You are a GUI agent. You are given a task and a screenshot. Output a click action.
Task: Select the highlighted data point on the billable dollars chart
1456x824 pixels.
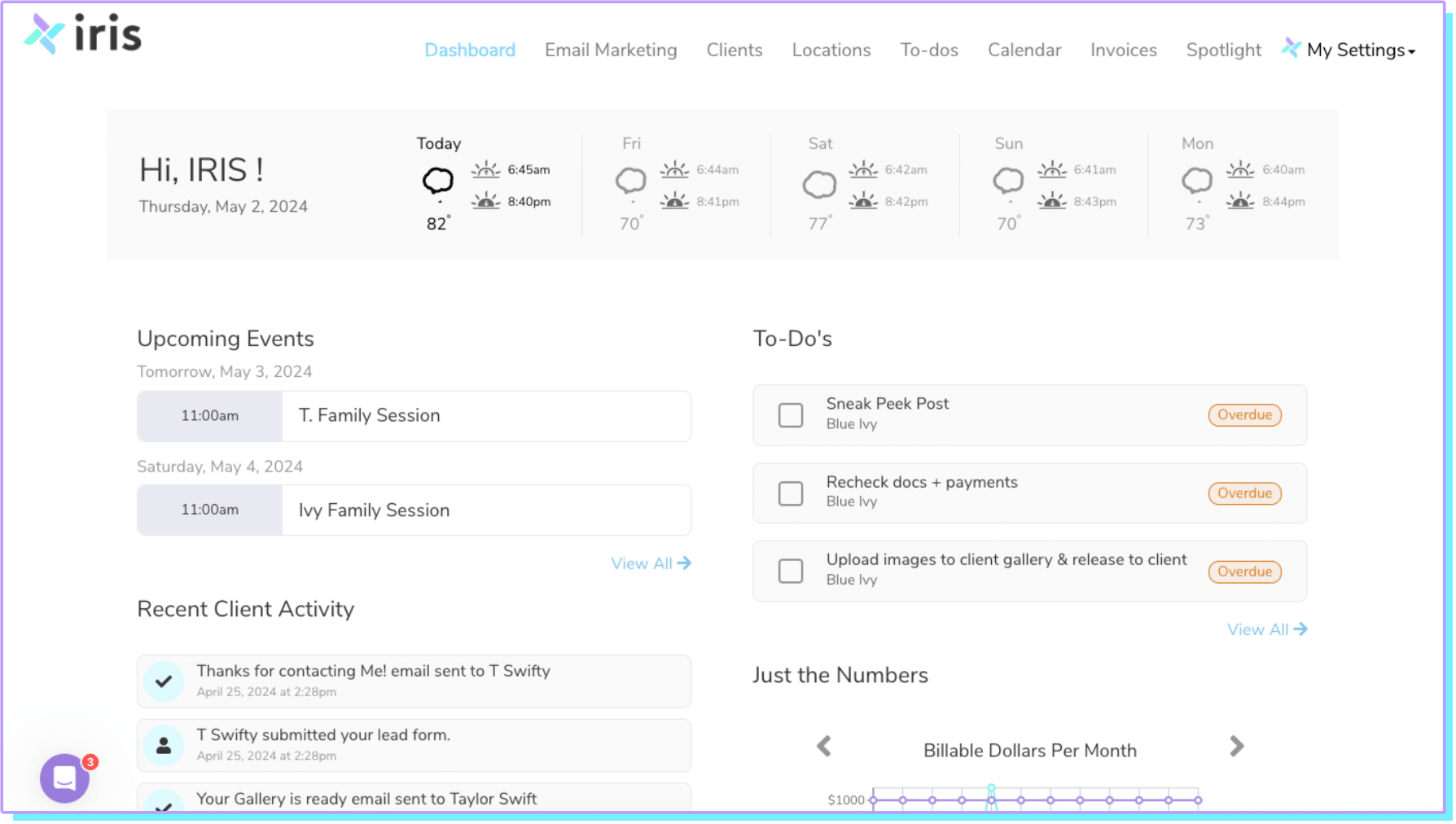click(991, 788)
